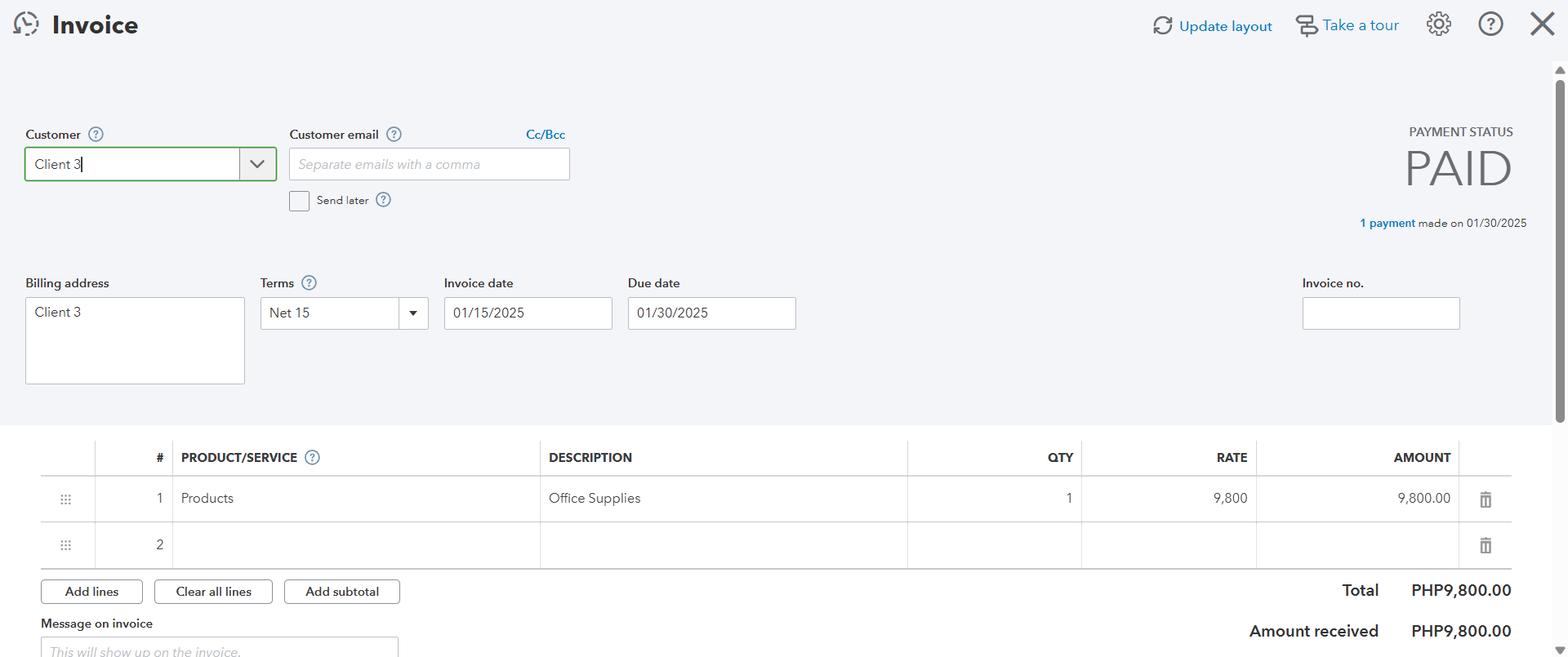Click the Add lines button
Viewport: 1568px width, 657px height.
tap(91, 592)
